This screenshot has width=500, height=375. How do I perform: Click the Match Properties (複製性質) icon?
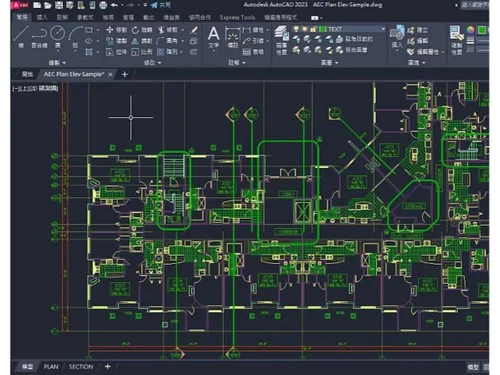[456, 40]
